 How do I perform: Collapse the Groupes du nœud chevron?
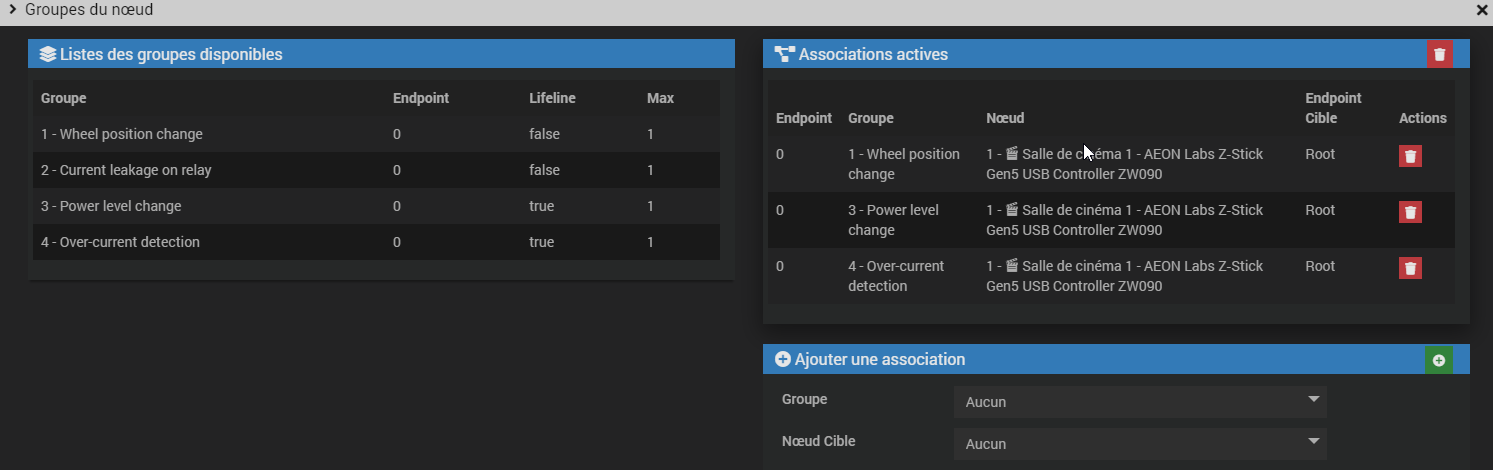click(12, 10)
